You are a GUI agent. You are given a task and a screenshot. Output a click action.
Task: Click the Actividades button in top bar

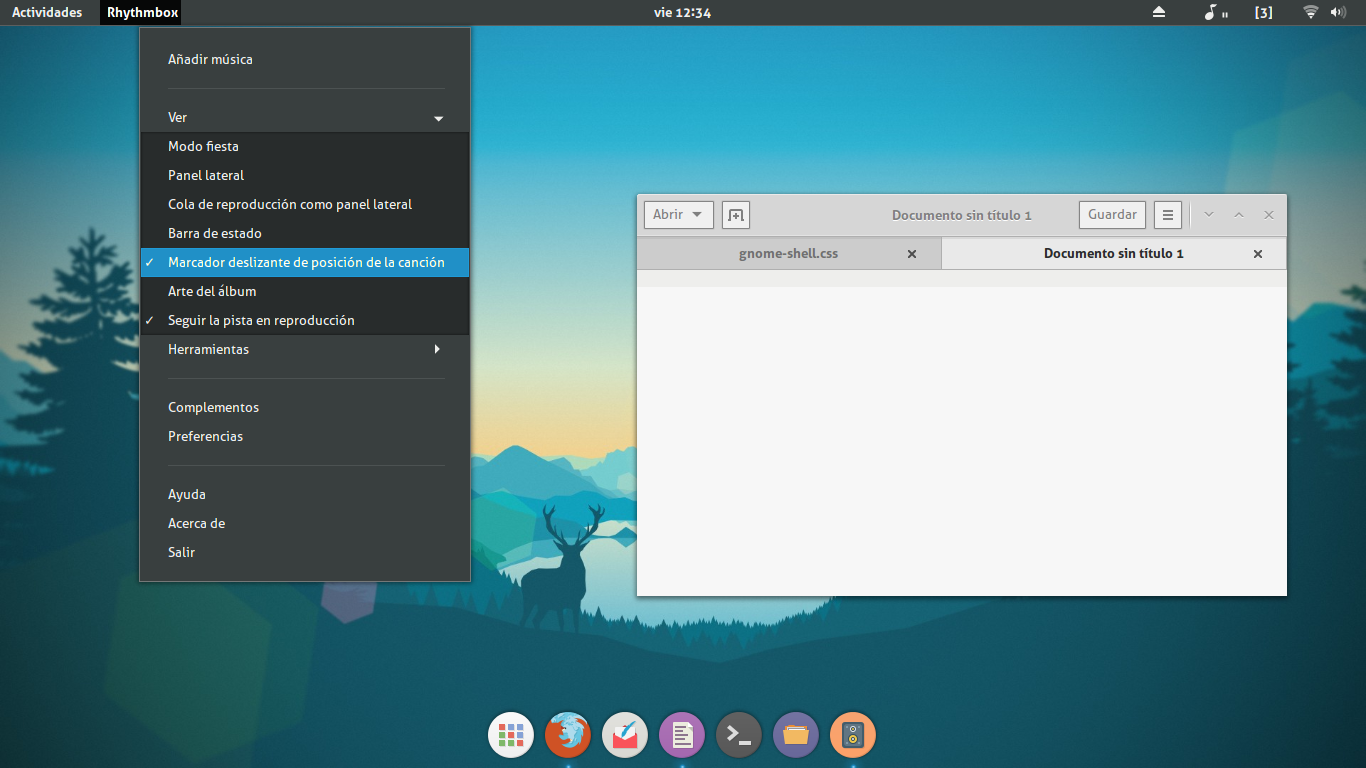pos(47,13)
